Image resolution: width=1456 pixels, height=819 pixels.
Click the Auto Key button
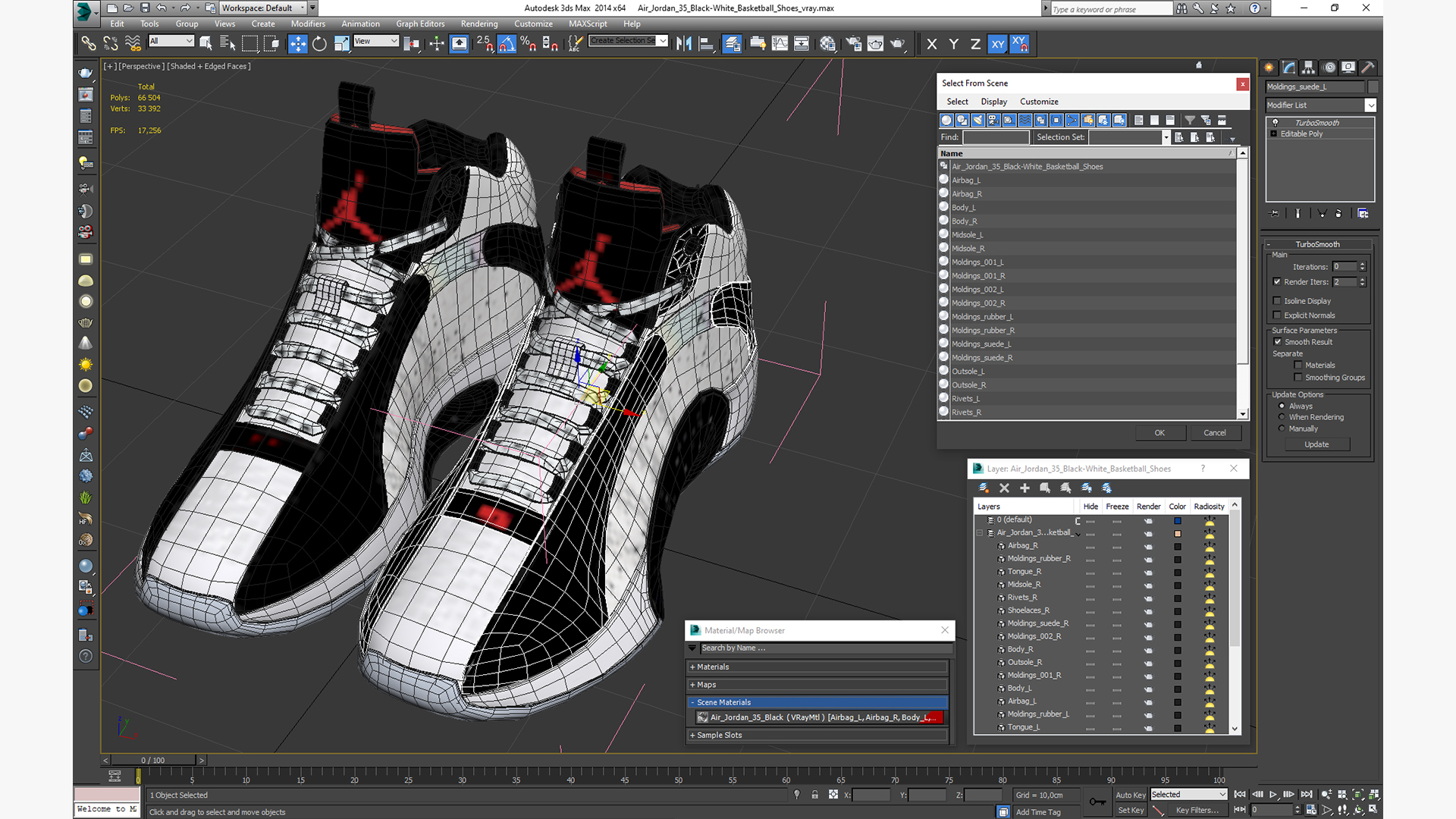coord(1130,795)
